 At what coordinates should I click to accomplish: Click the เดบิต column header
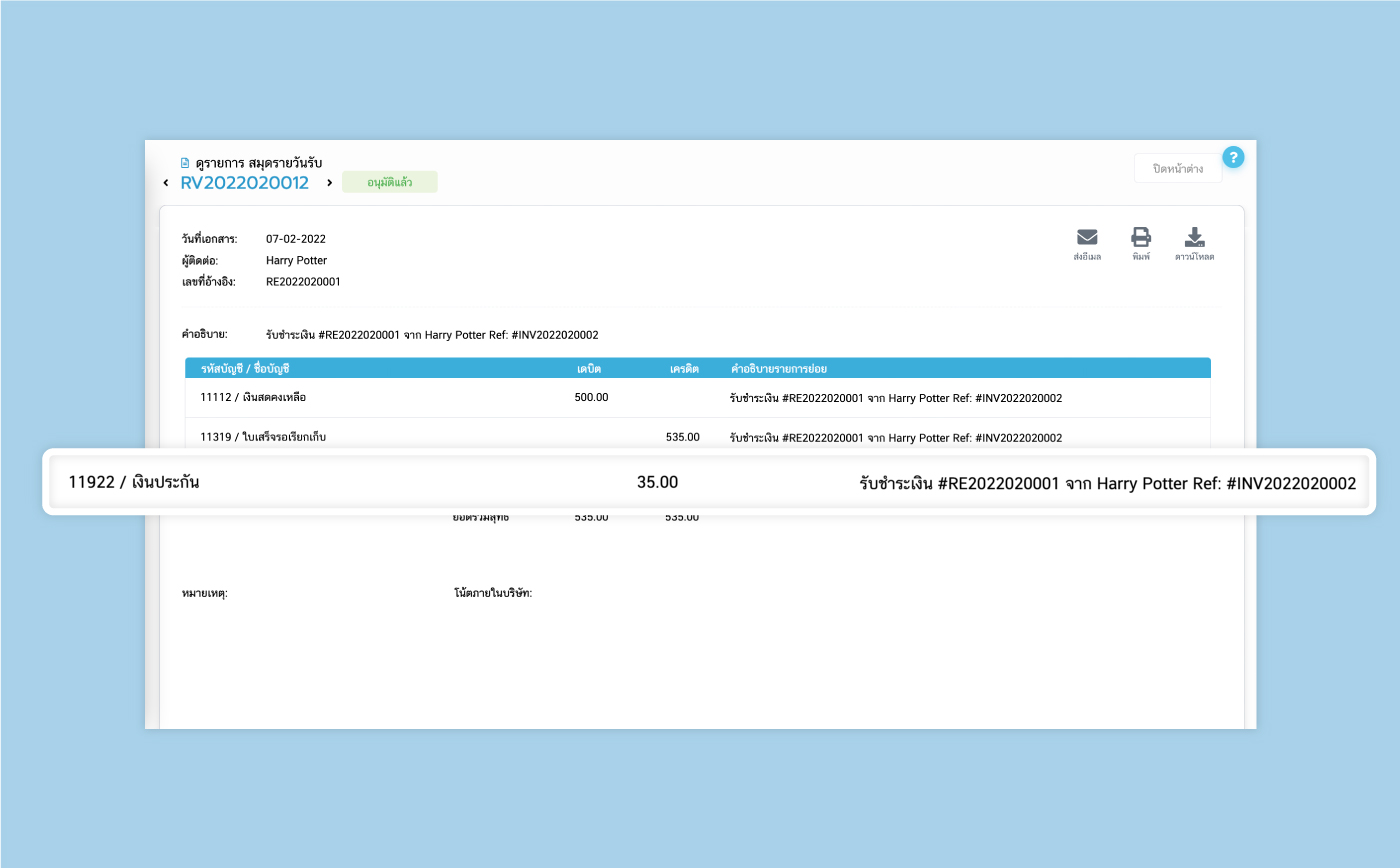[588, 369]
